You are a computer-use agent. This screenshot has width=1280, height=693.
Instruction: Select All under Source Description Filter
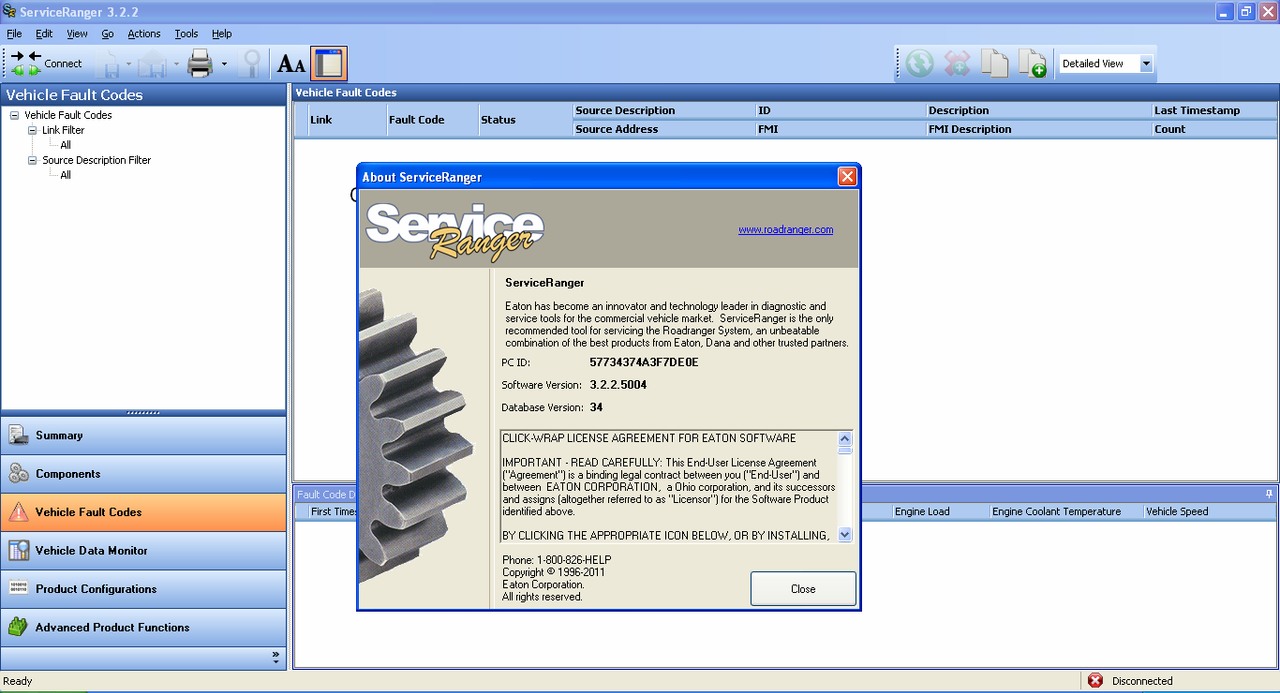(x=65, y=175)
